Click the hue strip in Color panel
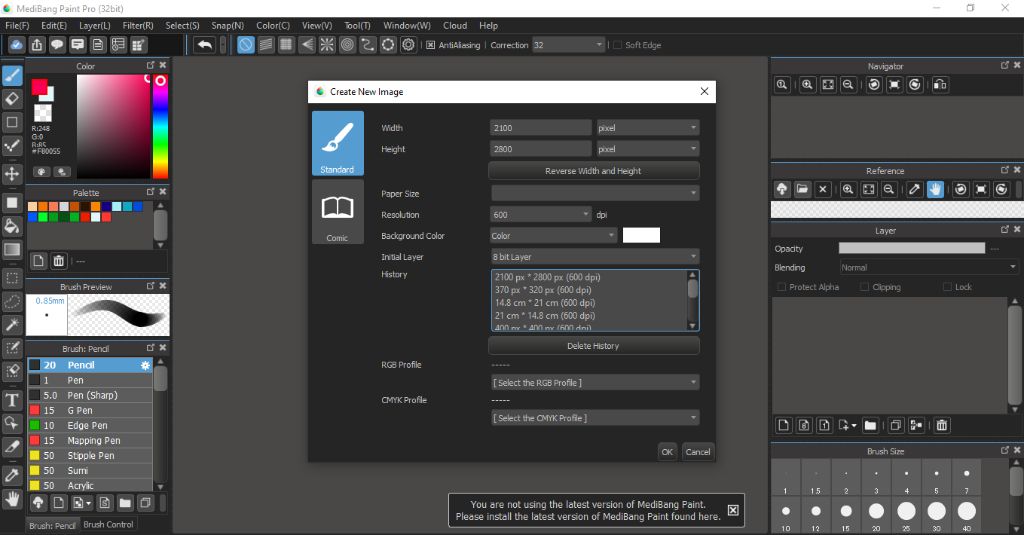The height and width of the screenshot is (535, 1024). tap(161, 126)
